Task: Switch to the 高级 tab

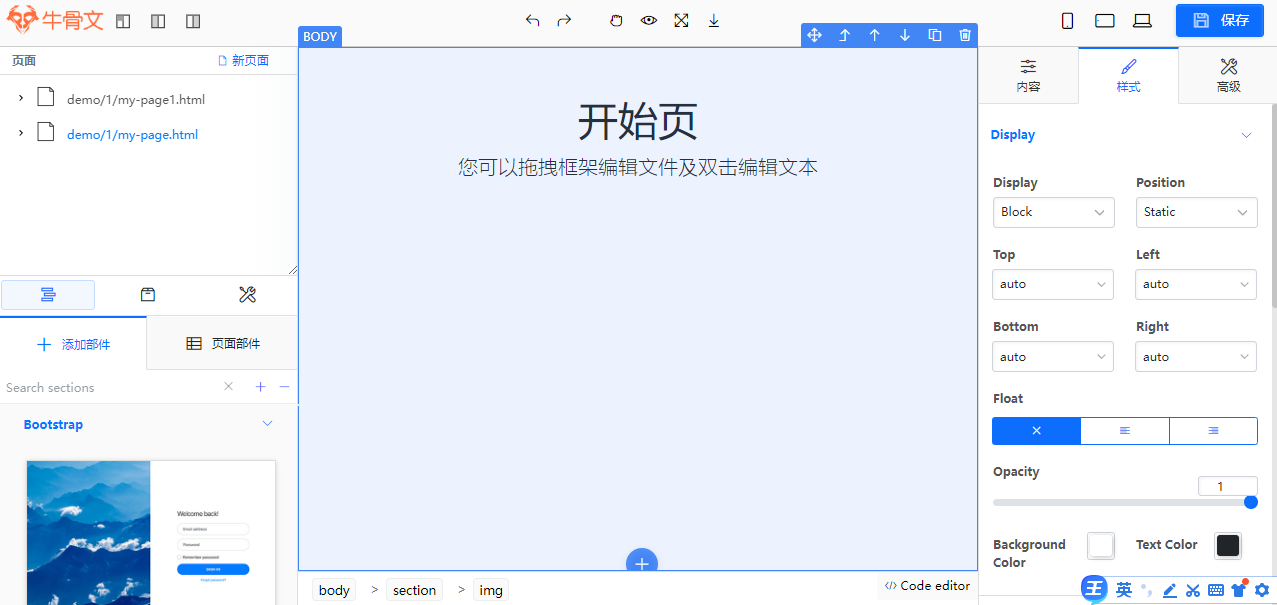Action: (1228, 76)
